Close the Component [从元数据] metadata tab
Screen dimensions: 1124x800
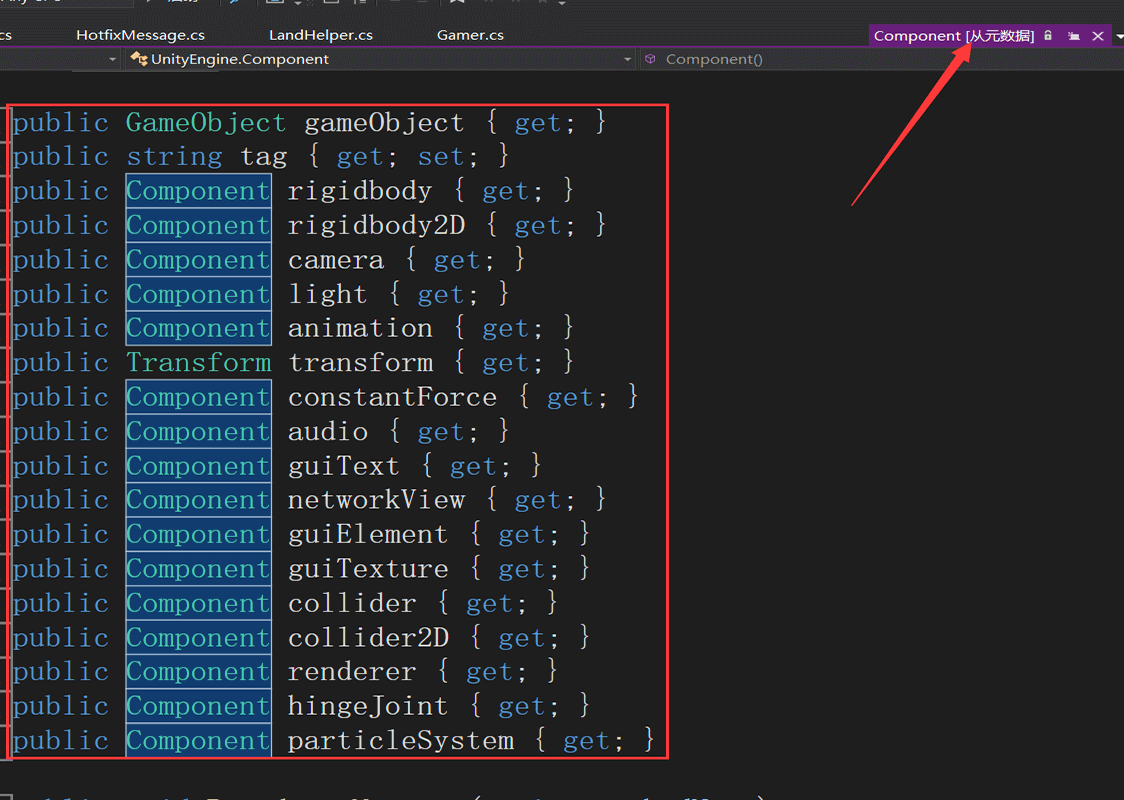point(1095,35)
